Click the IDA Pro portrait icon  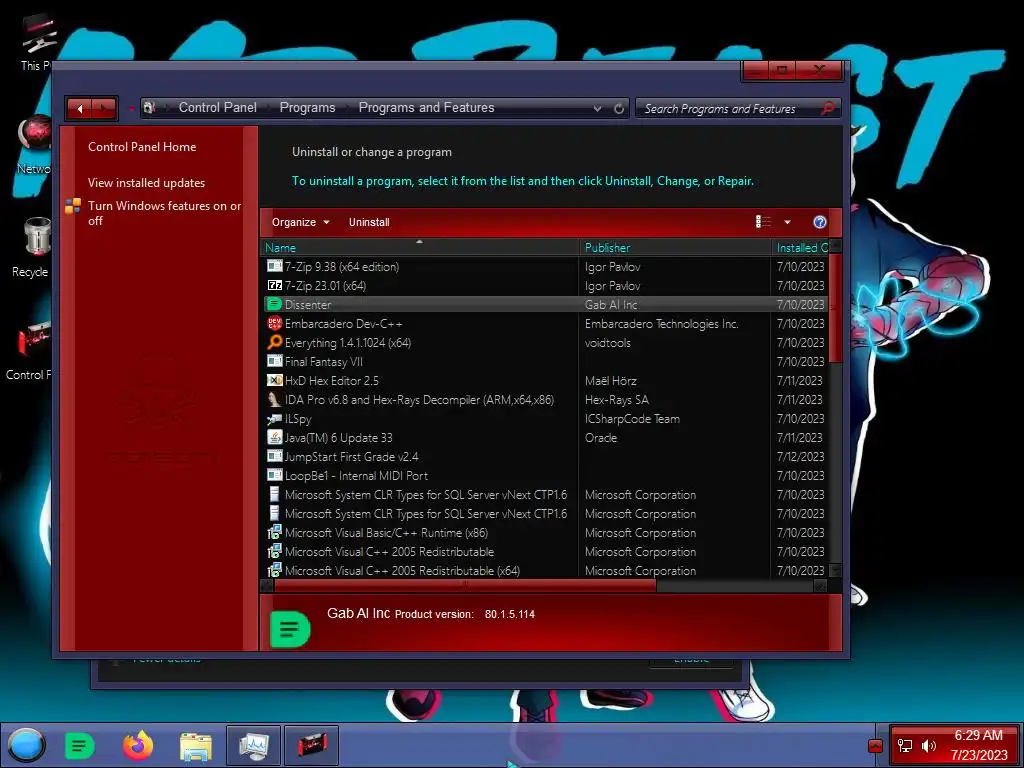pos(274,399)
